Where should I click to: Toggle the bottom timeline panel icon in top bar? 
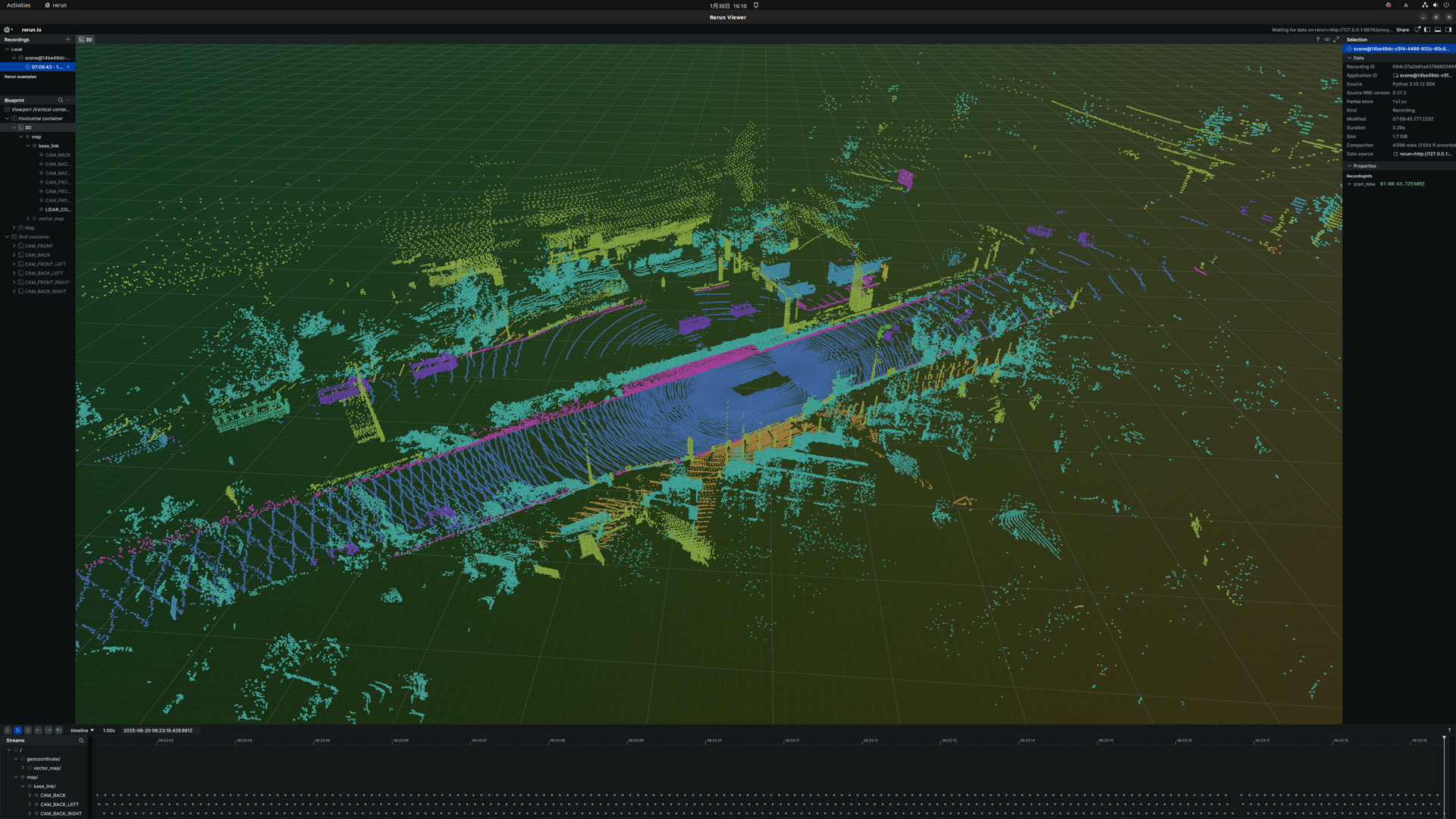click(1438, 30)
